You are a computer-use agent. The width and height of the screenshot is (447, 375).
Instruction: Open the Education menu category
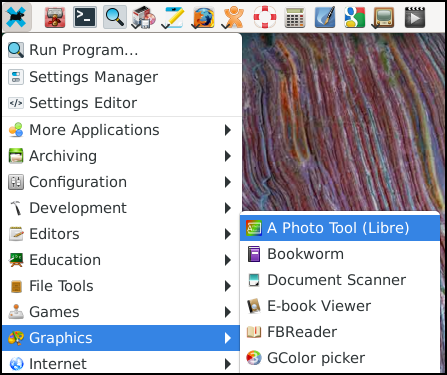click(x=122, y=260)
